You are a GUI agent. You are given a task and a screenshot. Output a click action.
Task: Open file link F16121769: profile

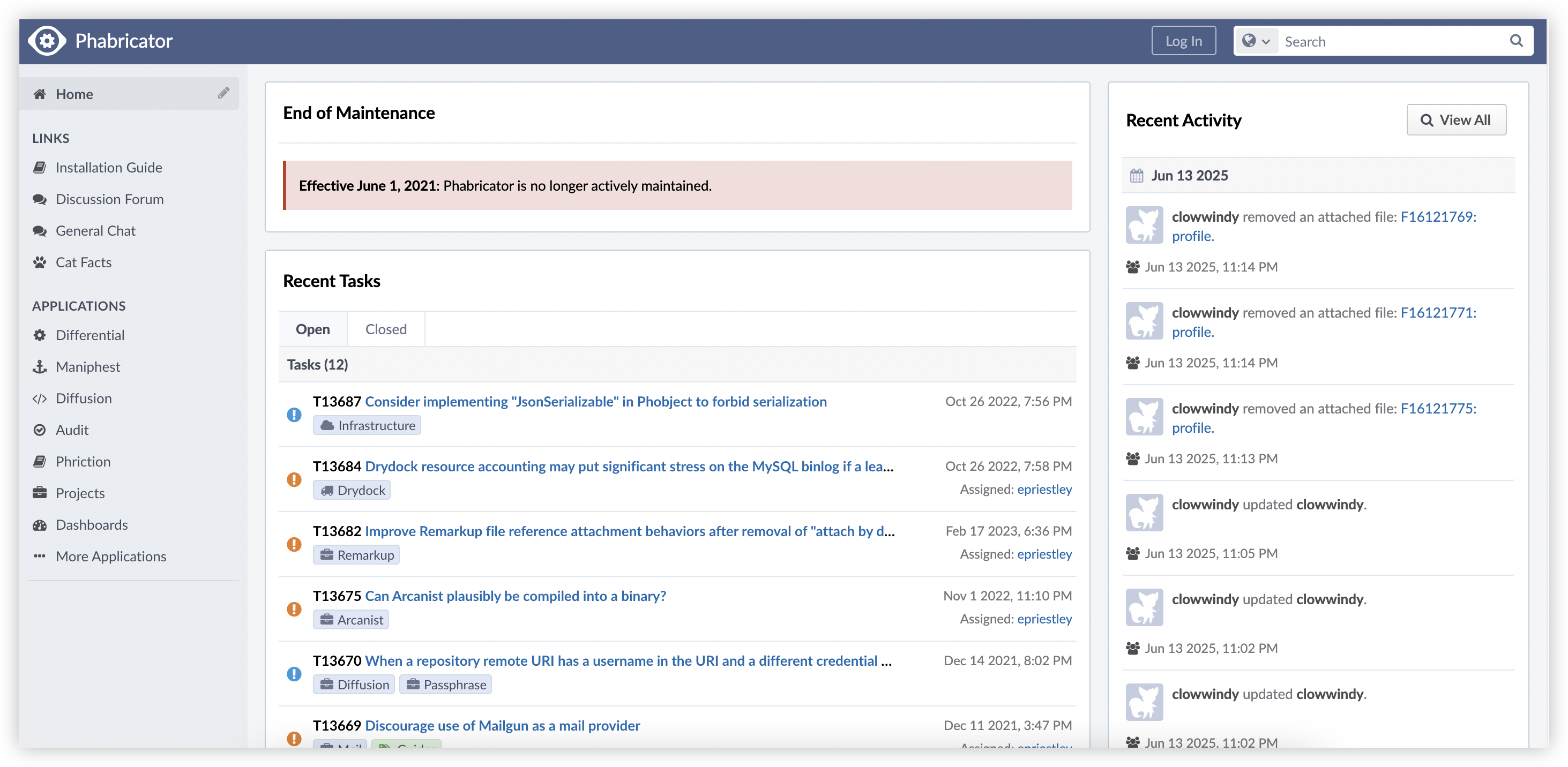tap(1438, 216)
